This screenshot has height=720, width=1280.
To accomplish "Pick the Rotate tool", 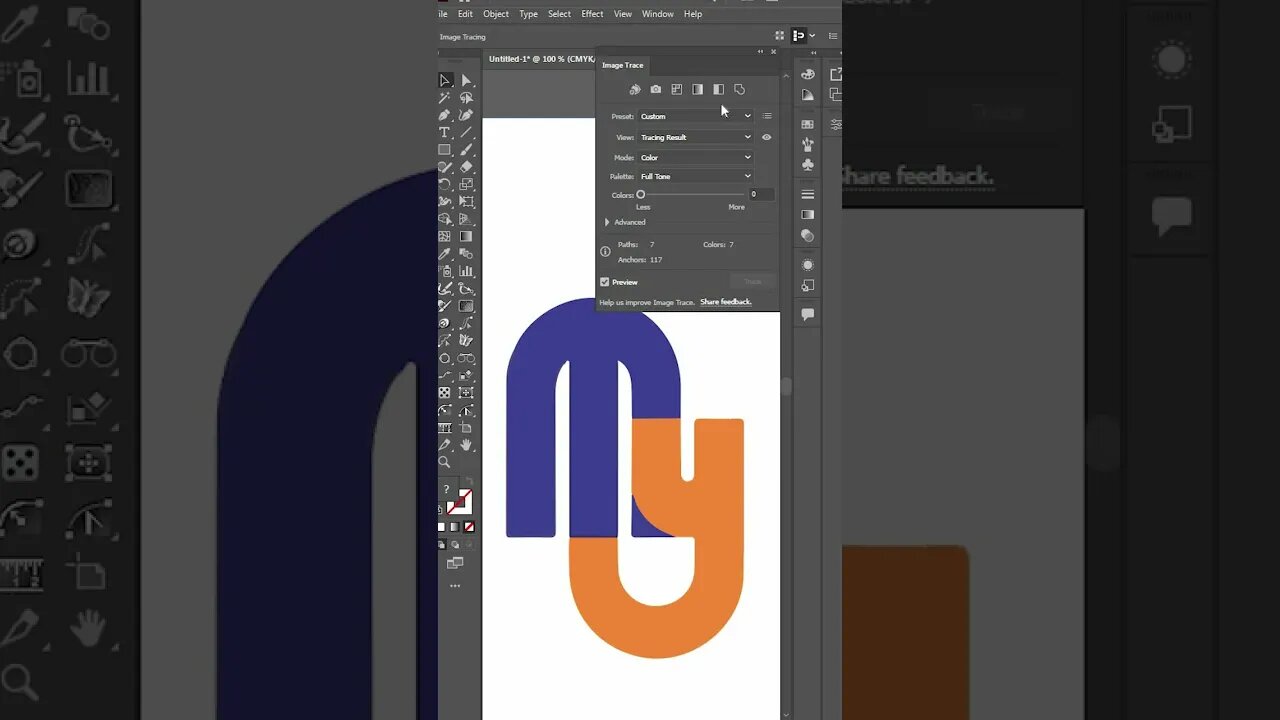I will pyautogui.click(x=445, y=184).
